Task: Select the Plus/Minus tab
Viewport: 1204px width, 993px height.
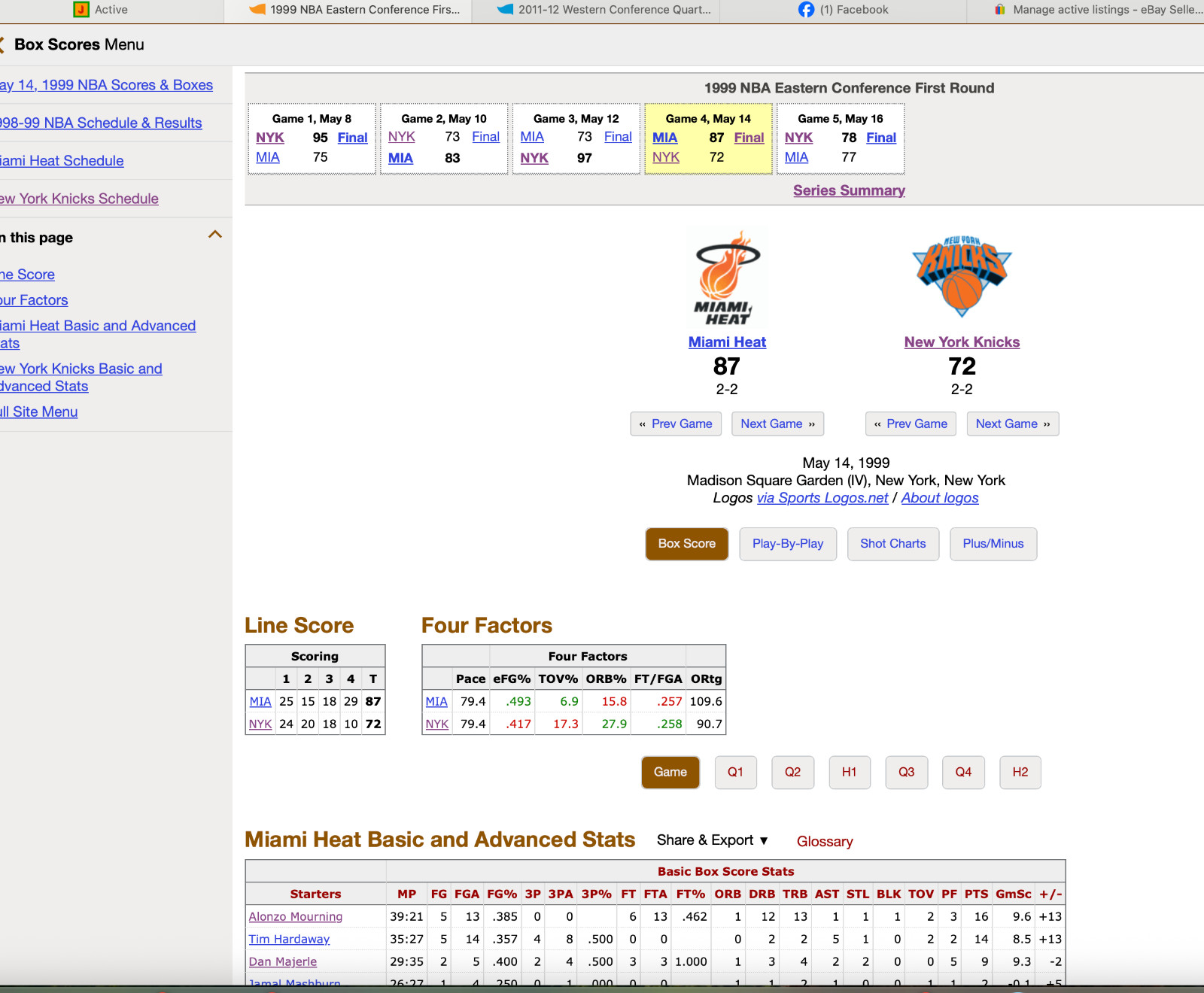Action: [993, 544]
